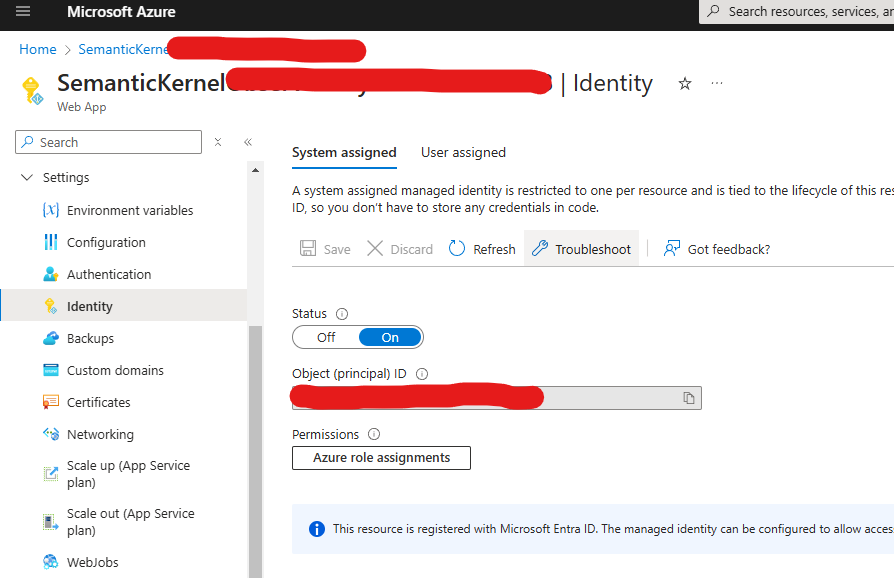Click Got feedback? in the toolbar
The width and height of the screenshot is (894, 578).
click(717, 249)
